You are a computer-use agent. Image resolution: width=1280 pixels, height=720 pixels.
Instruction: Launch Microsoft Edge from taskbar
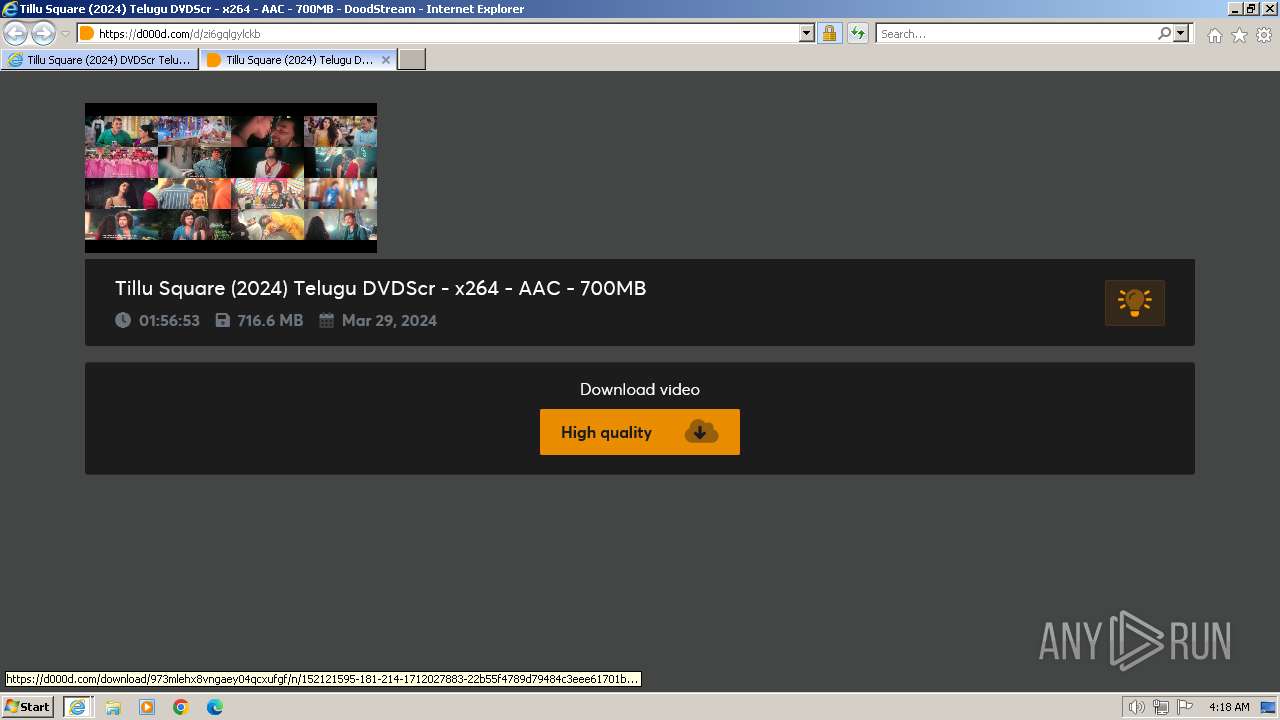pyautogui.click(x=215, y=707)
